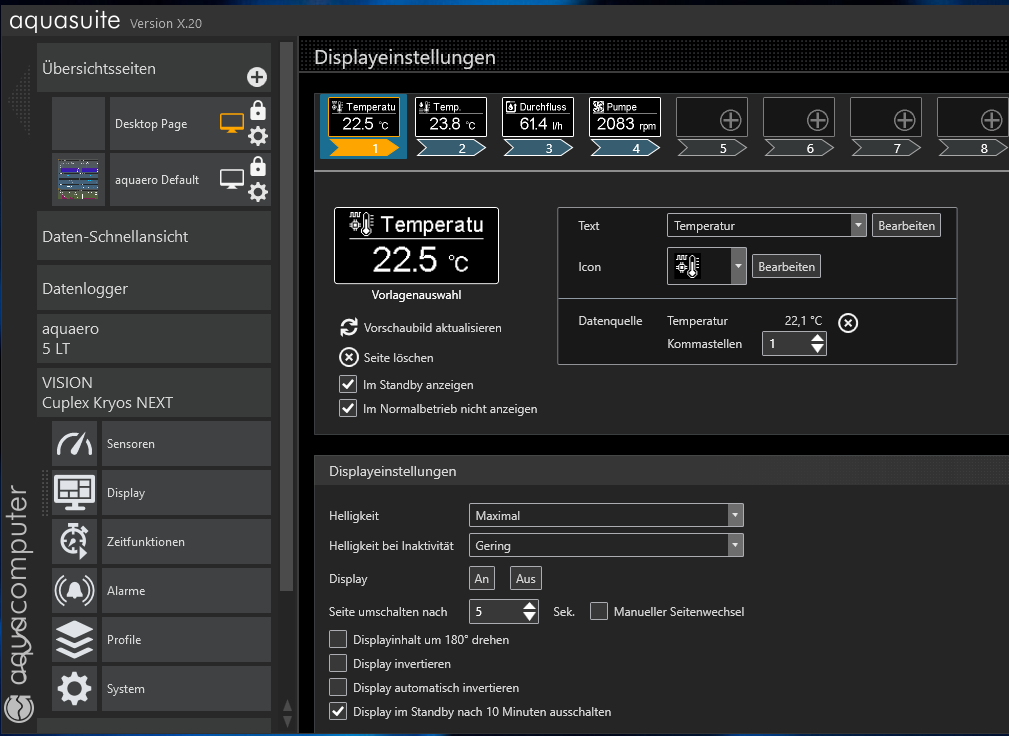Enable Display invertieren option
The image size is (1009, 736).
click(x=338, y=663)
